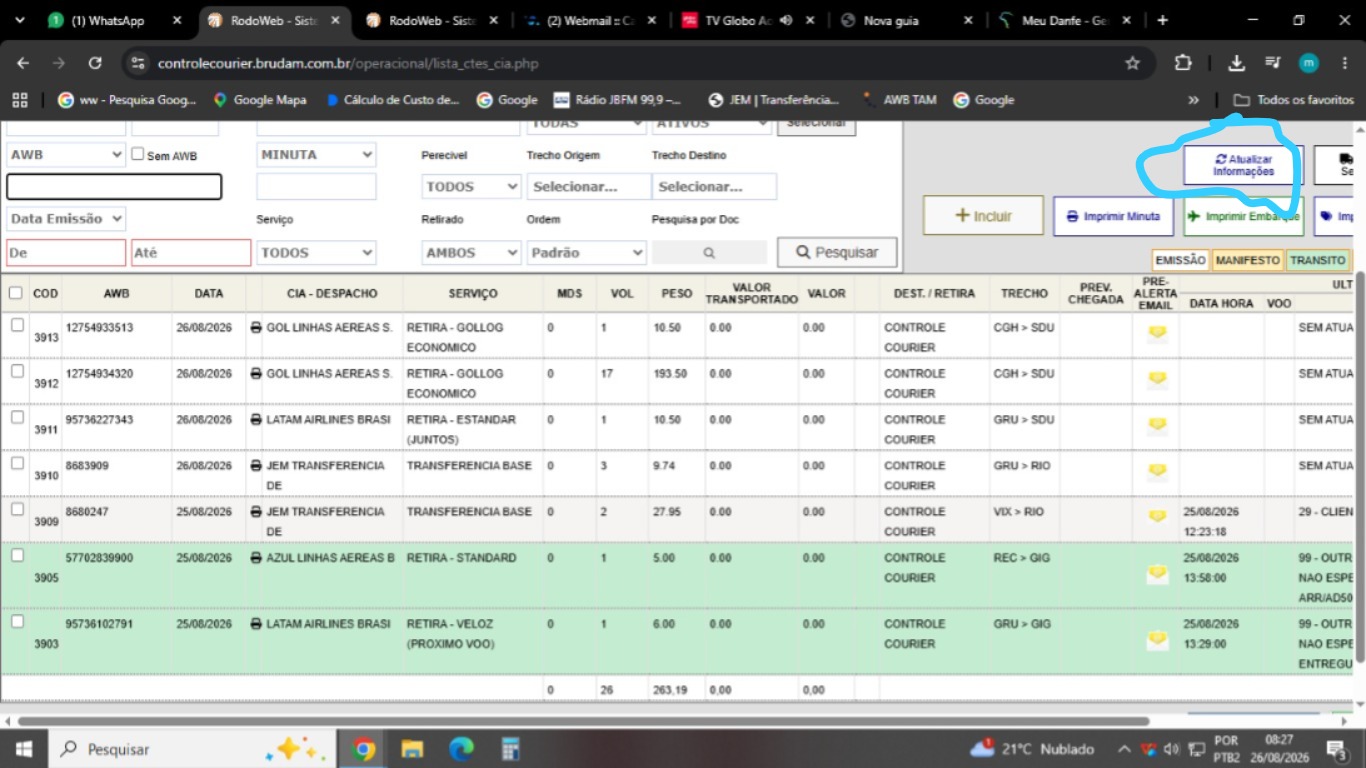
Task: Open the Trecho Destino selector
Action: click(x=714, y=187)
